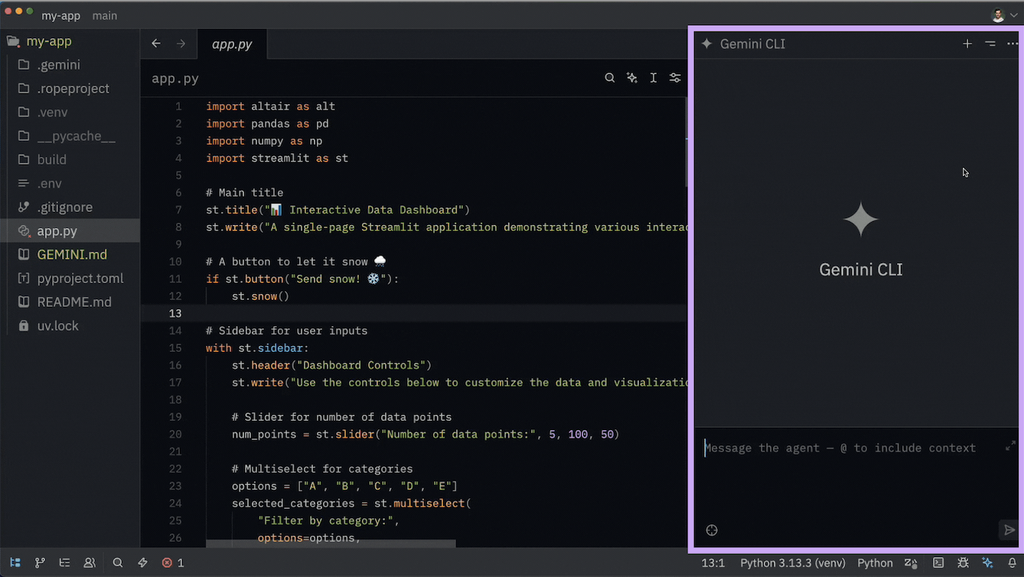Click the AI sparkle icon in editor toolbar
The height and width of the screenshot is (577, 1024).
coord(632,77)
